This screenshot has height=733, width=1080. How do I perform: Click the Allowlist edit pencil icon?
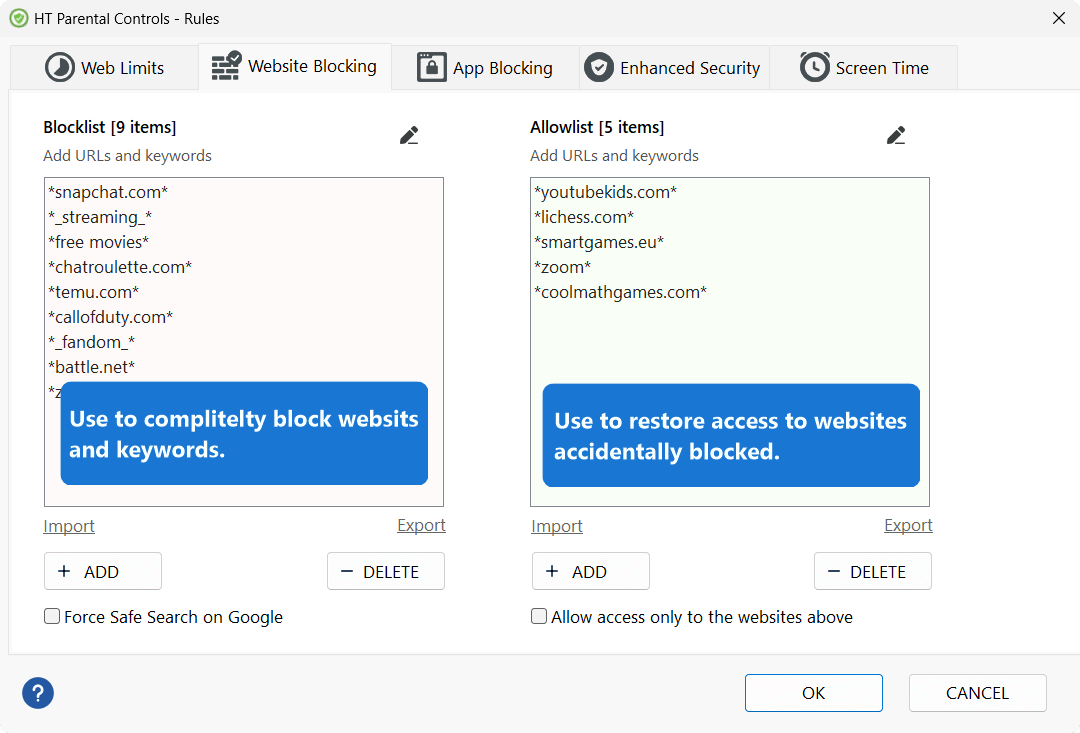(x=896, y=136)
